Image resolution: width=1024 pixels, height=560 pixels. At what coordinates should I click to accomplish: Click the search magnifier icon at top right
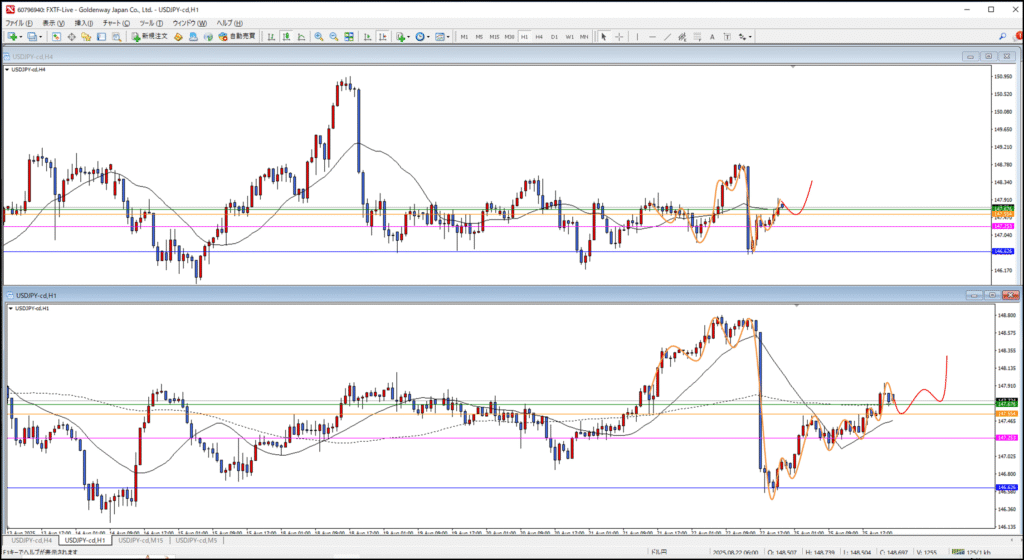pyautogui.click(x=1003, y=37)
